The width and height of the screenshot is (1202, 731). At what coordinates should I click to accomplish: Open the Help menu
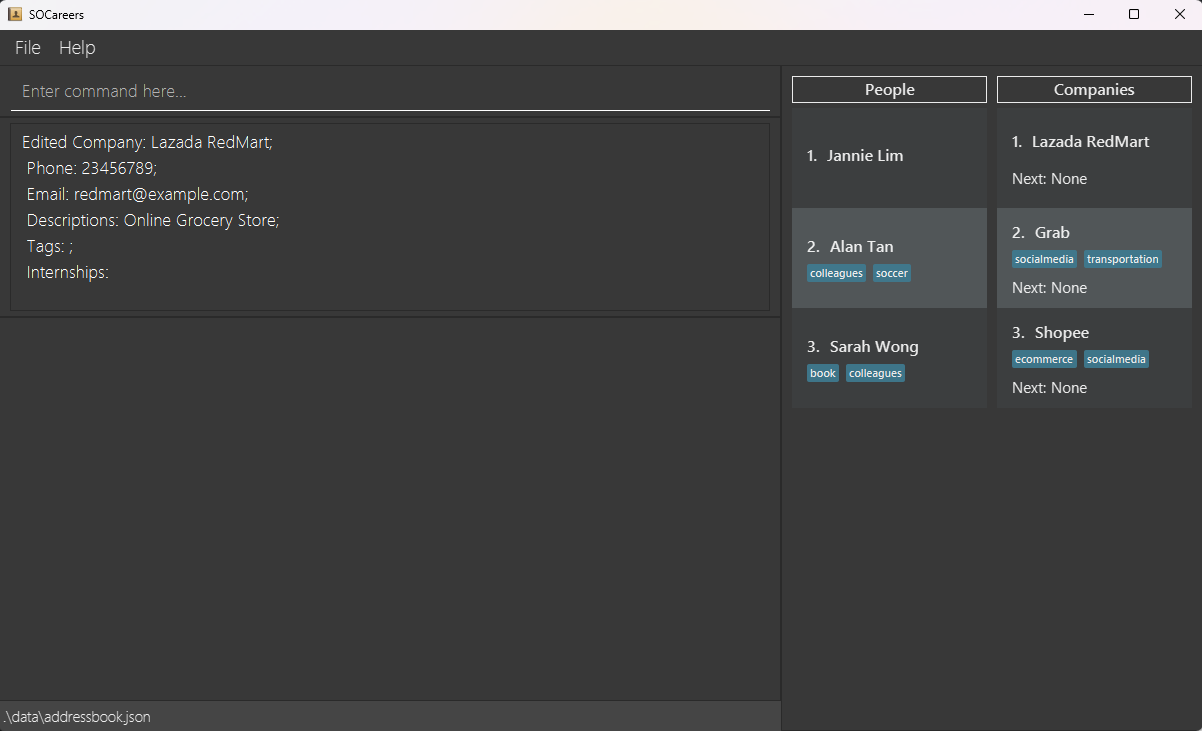tap(77, 48)
